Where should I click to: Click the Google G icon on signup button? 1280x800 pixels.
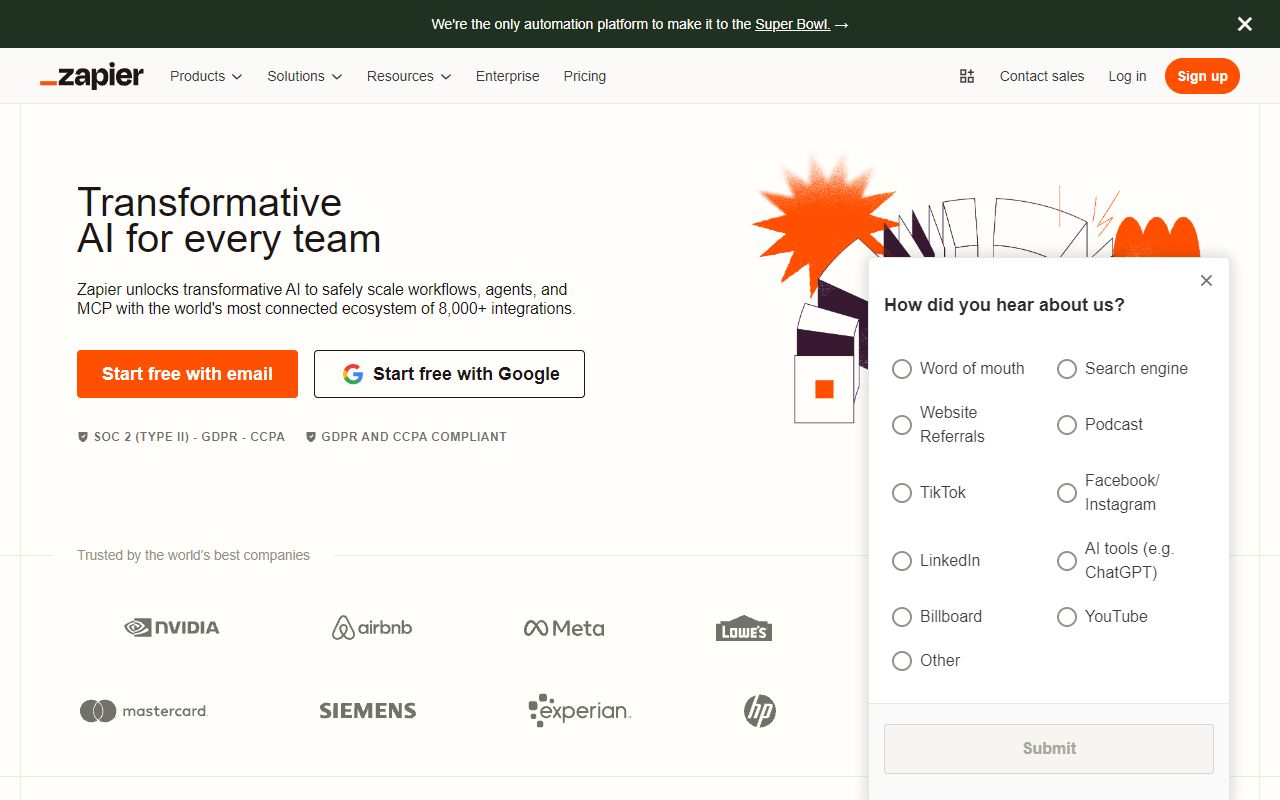tap(352, 373)
